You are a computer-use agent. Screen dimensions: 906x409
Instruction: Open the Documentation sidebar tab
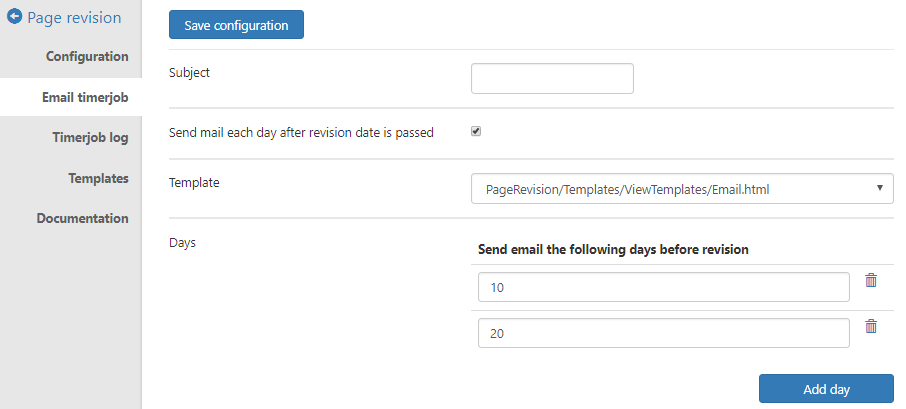[x=83, y=218]
